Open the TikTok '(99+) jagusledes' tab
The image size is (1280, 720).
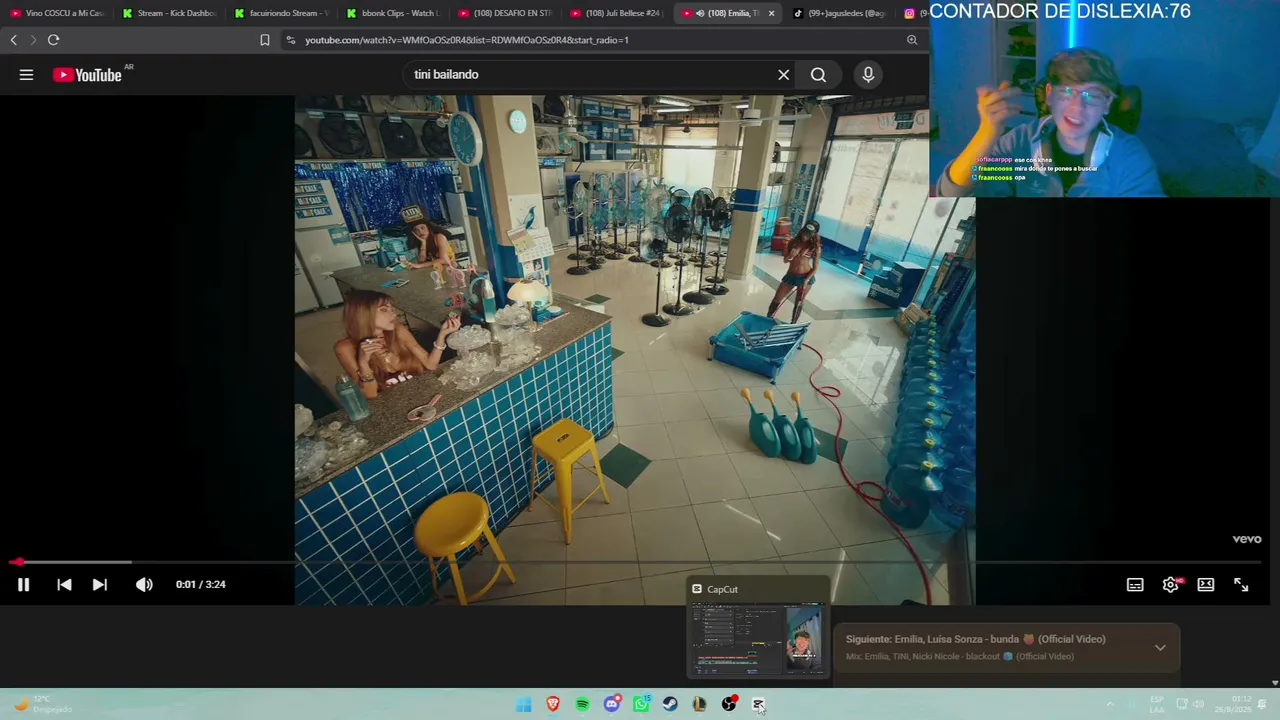(x=839, y=13)
